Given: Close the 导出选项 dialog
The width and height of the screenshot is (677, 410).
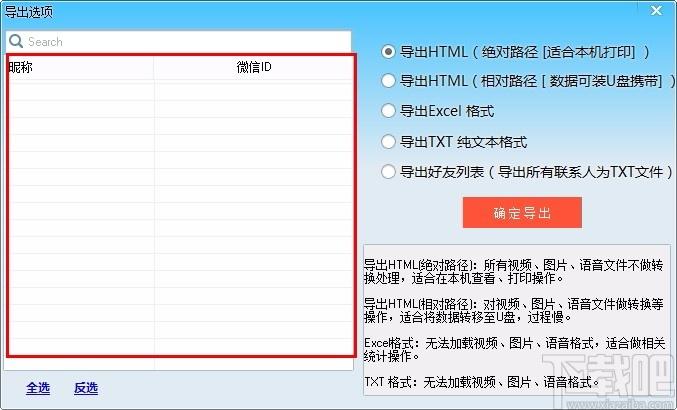Looking at the screenshot, I should point(656,10).
